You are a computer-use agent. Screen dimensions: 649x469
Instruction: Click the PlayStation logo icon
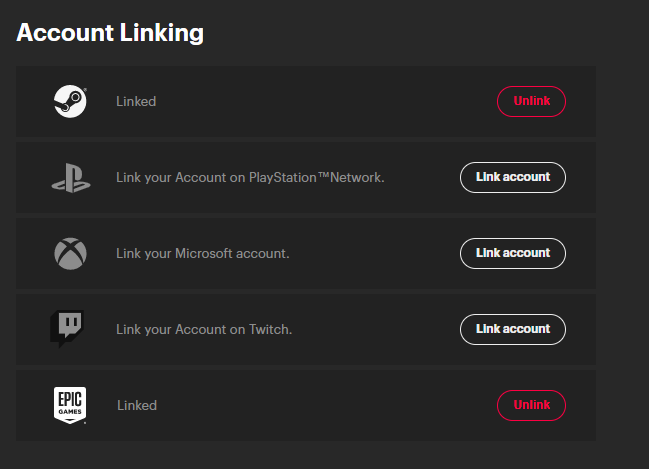[70, 178]
